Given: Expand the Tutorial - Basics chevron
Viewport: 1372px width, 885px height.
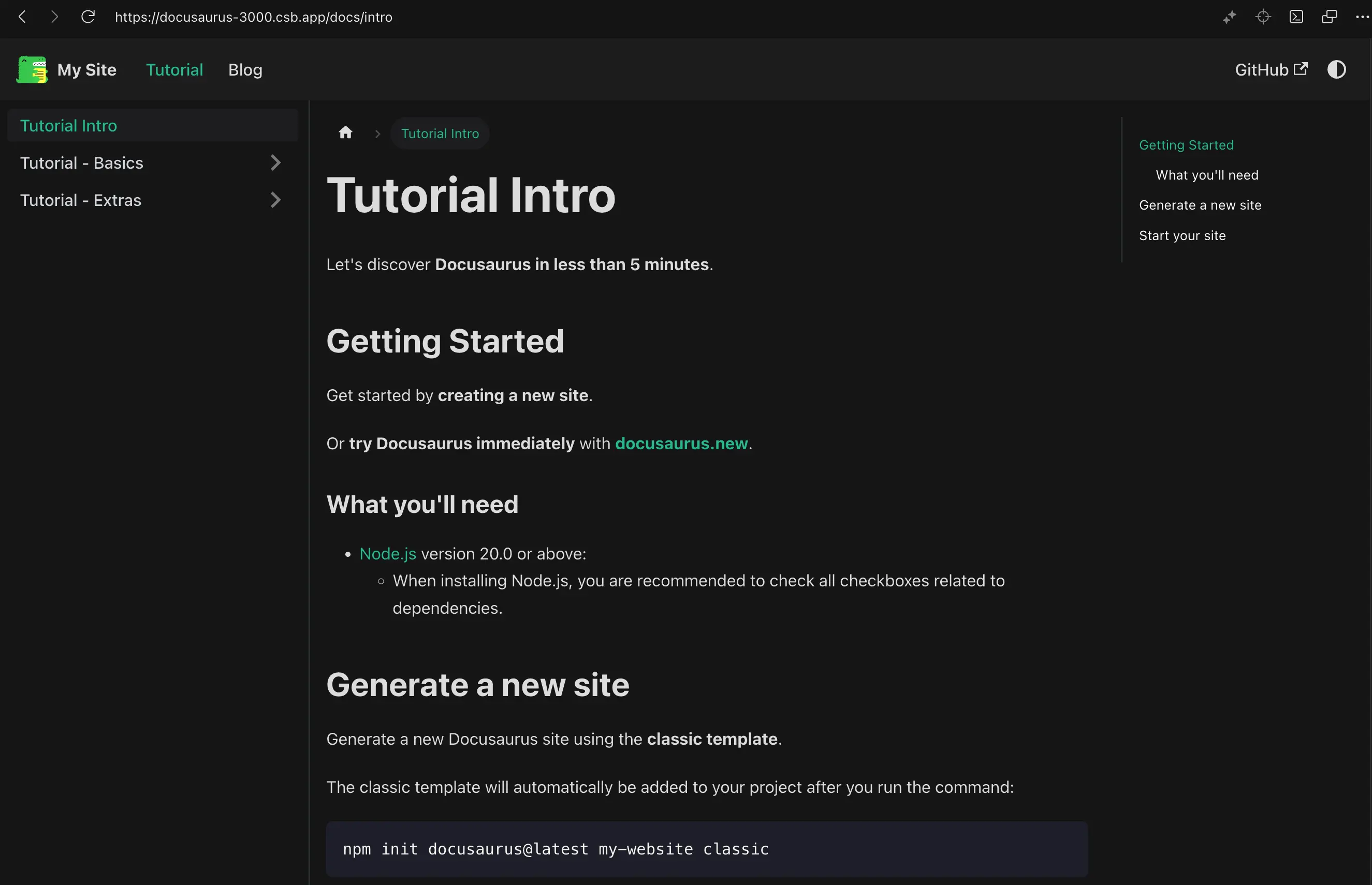Looking at the screenshot, I should pos(275,163).
